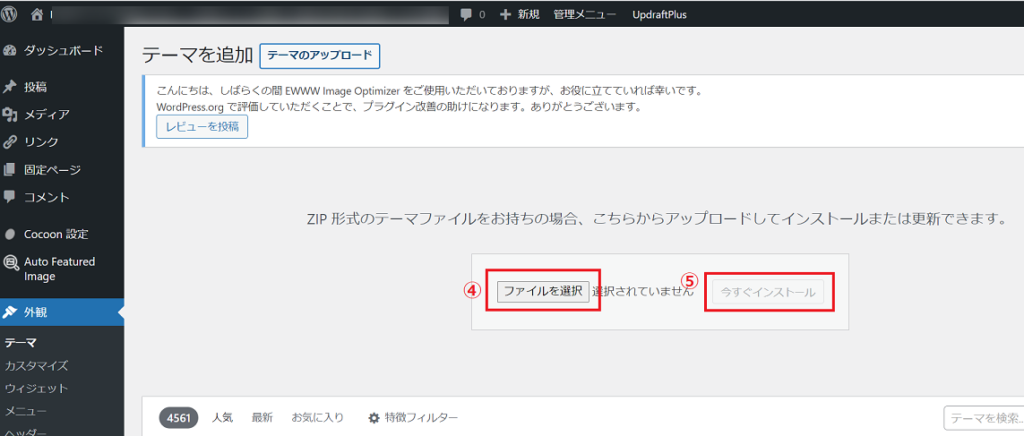Click the コメント speech bubble icon
This screenshot has width=1024, height=436.
(9, 196)
